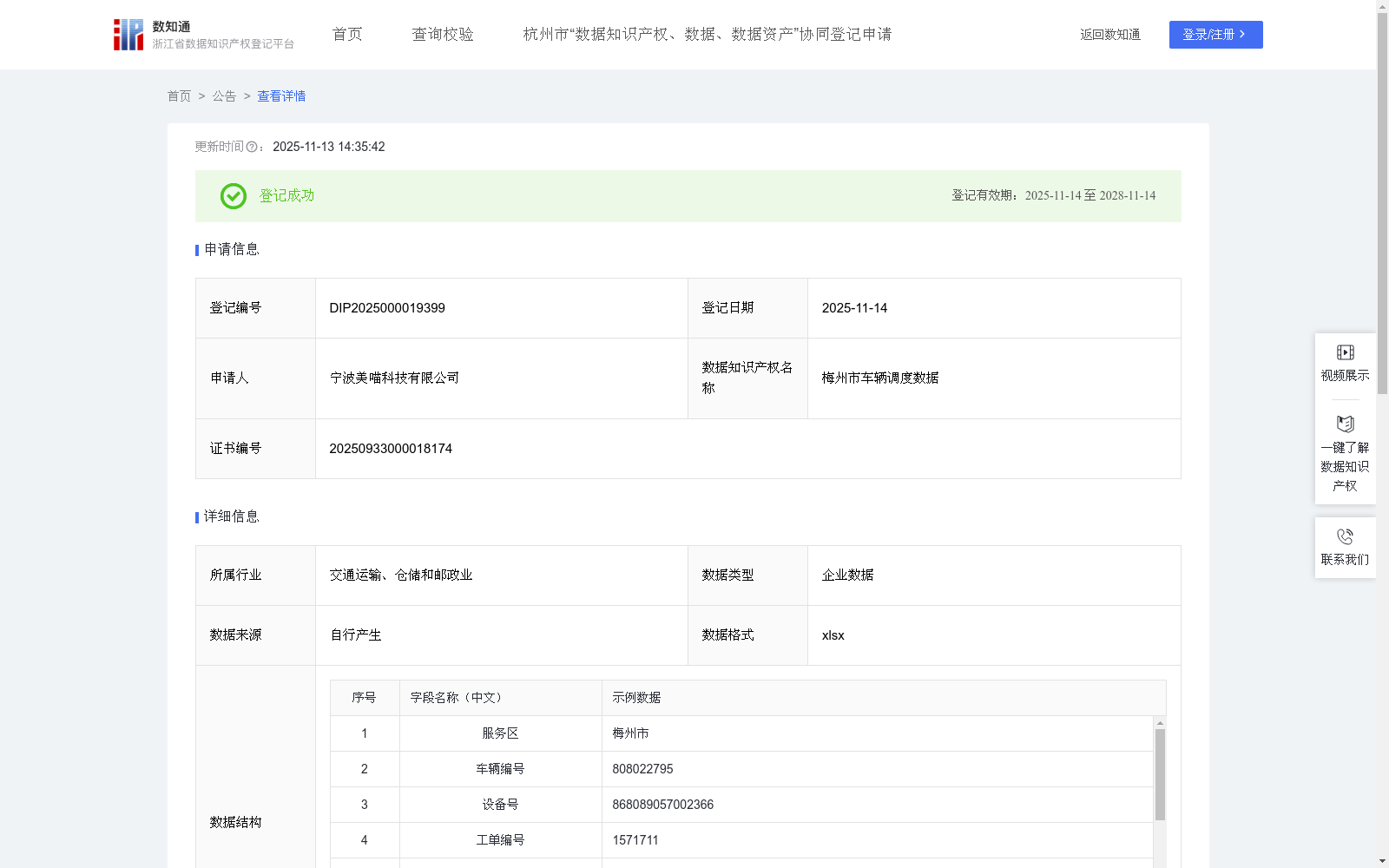Screen dimensions: 1389x868
Task: Click the green 登记成功 checkmark icon
Action: (232, 196)
